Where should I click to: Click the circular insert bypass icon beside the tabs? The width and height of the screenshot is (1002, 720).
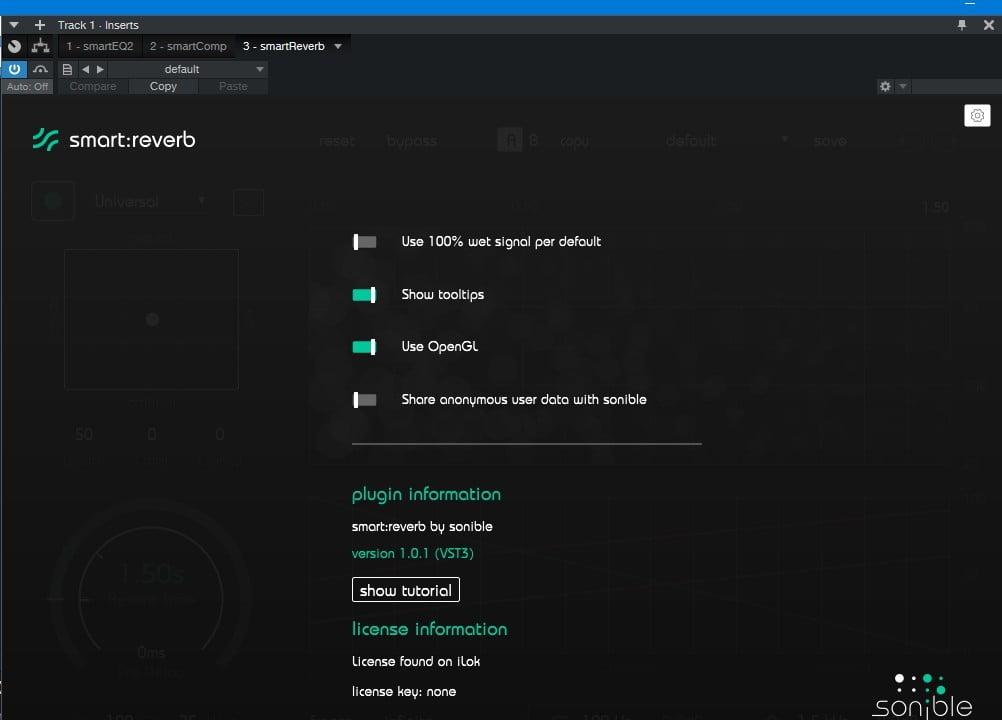coord(15,46)
